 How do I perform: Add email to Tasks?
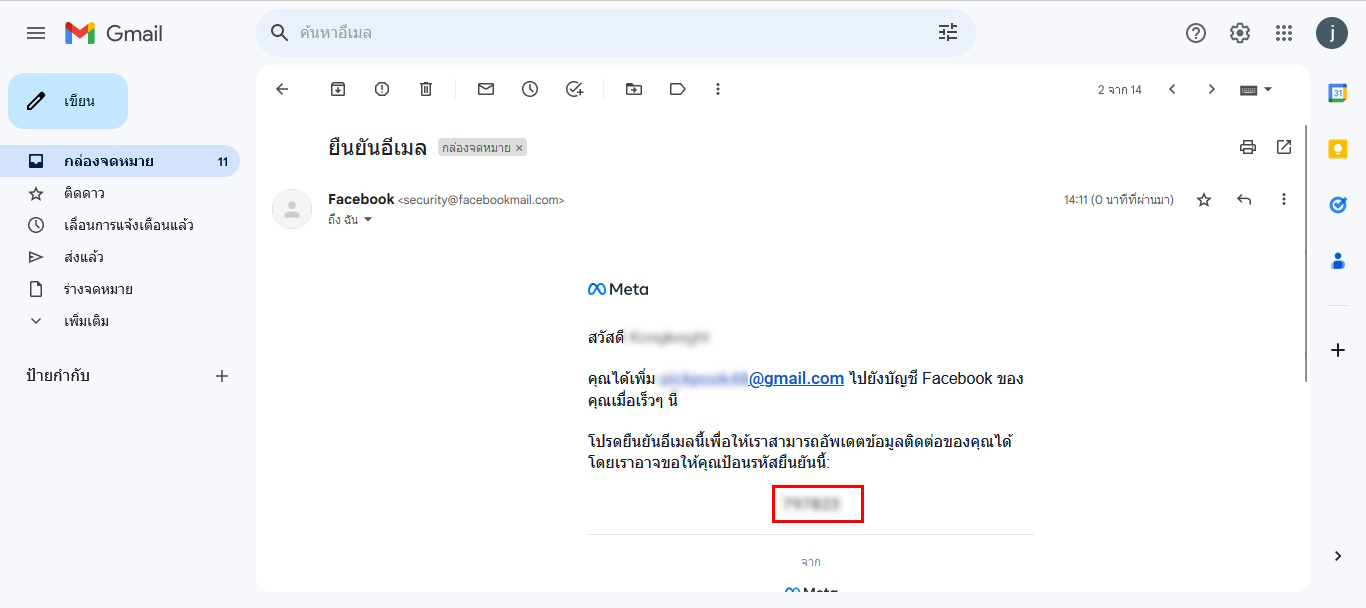tap(574, 89)
